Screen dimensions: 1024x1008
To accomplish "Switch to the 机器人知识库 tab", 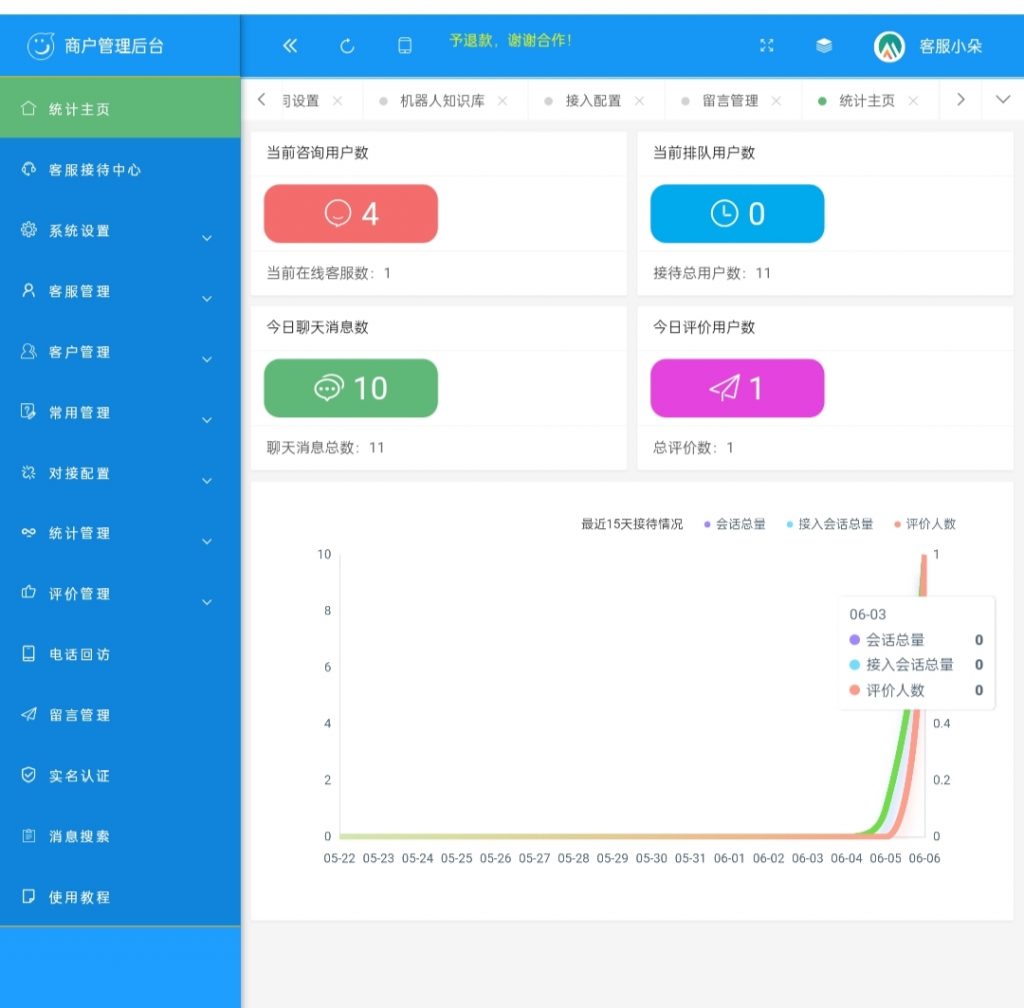I will click(440, 101).
